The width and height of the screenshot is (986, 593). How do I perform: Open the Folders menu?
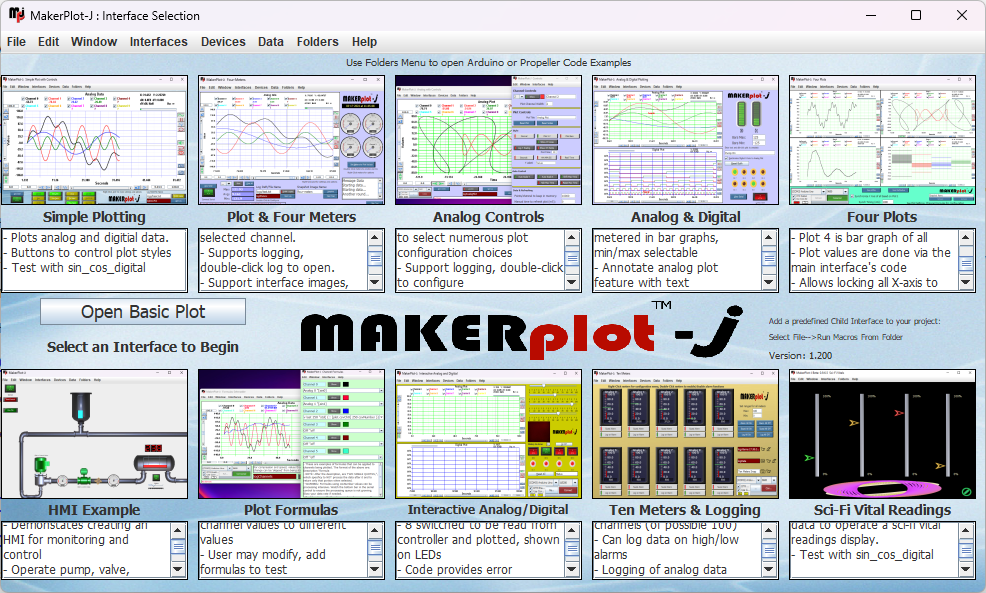coord(318,42)
